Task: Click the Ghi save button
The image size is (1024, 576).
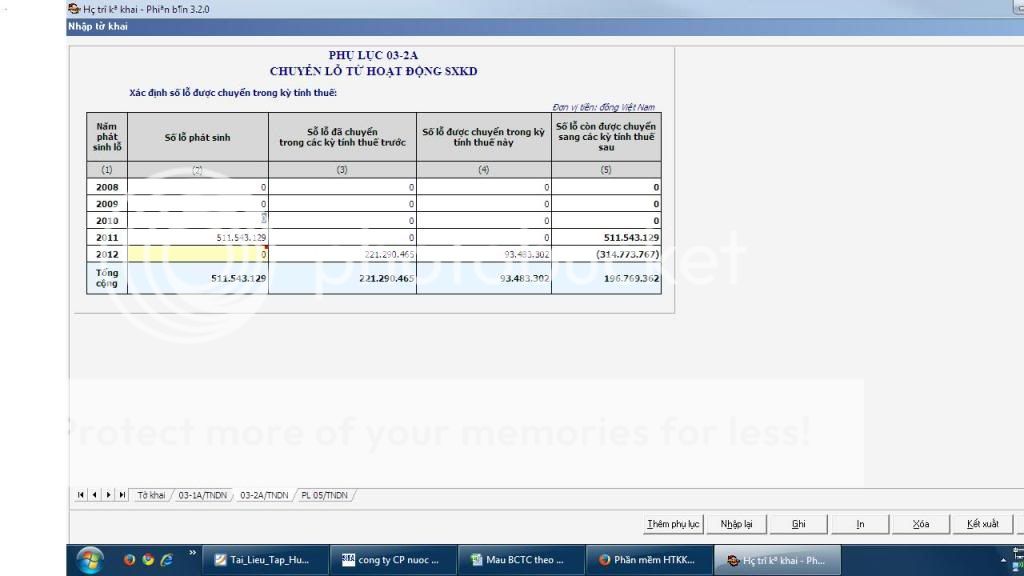Action: [798, 524]
